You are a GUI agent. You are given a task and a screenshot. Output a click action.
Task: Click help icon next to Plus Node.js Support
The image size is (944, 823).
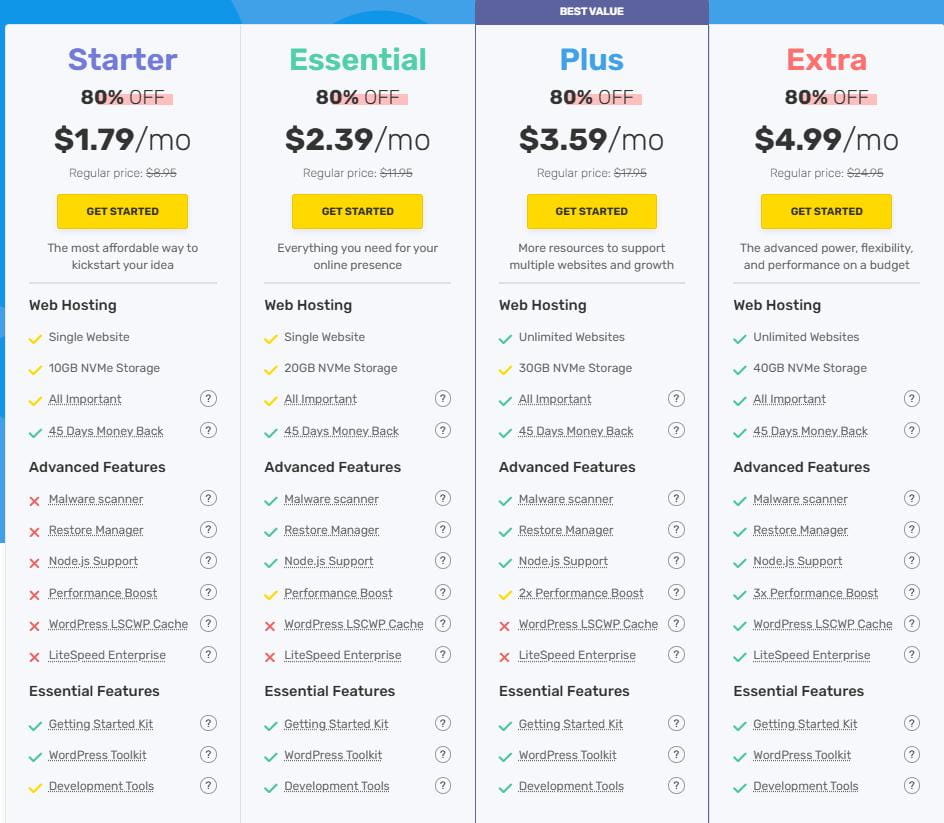(677, 560)
